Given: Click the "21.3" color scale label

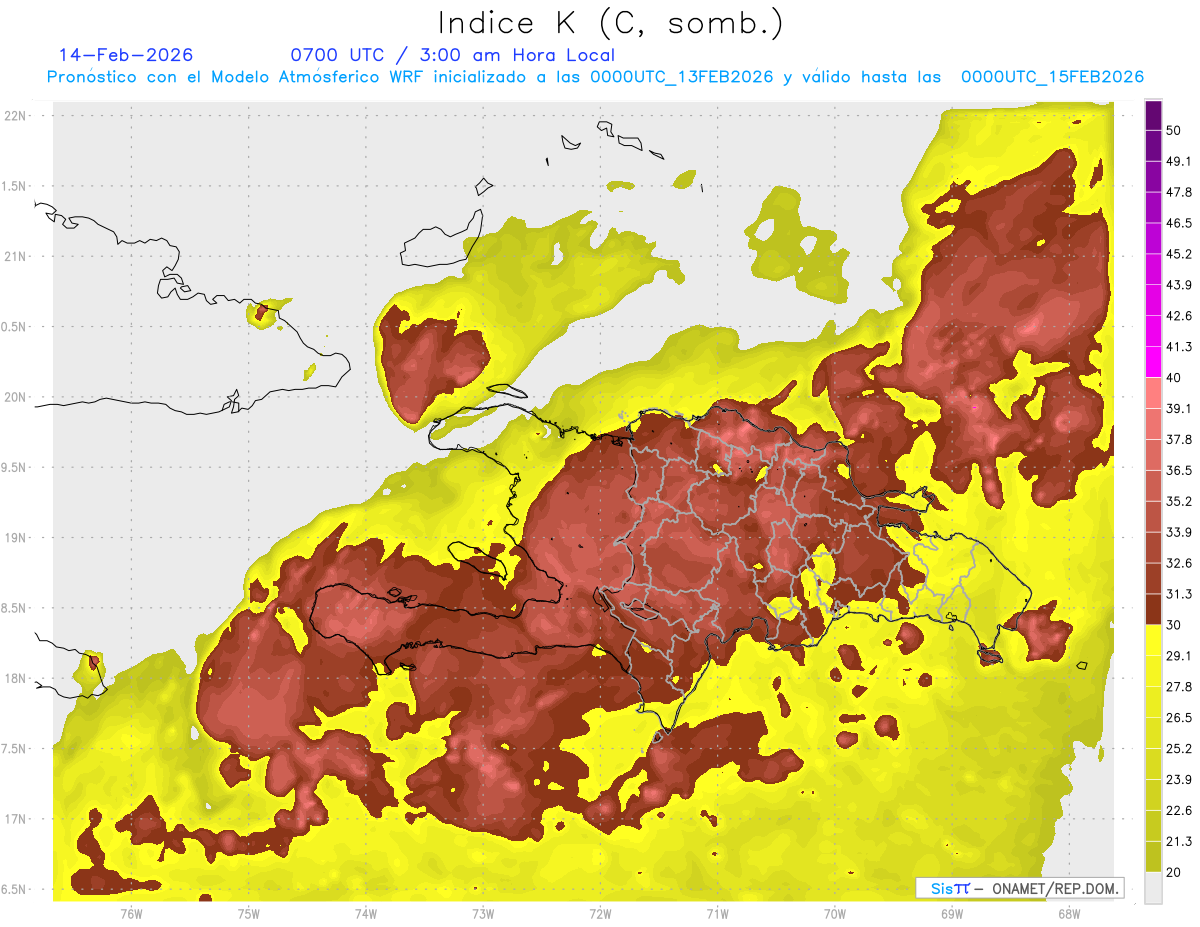Looking at the screenshot, I should (1179, 841).
